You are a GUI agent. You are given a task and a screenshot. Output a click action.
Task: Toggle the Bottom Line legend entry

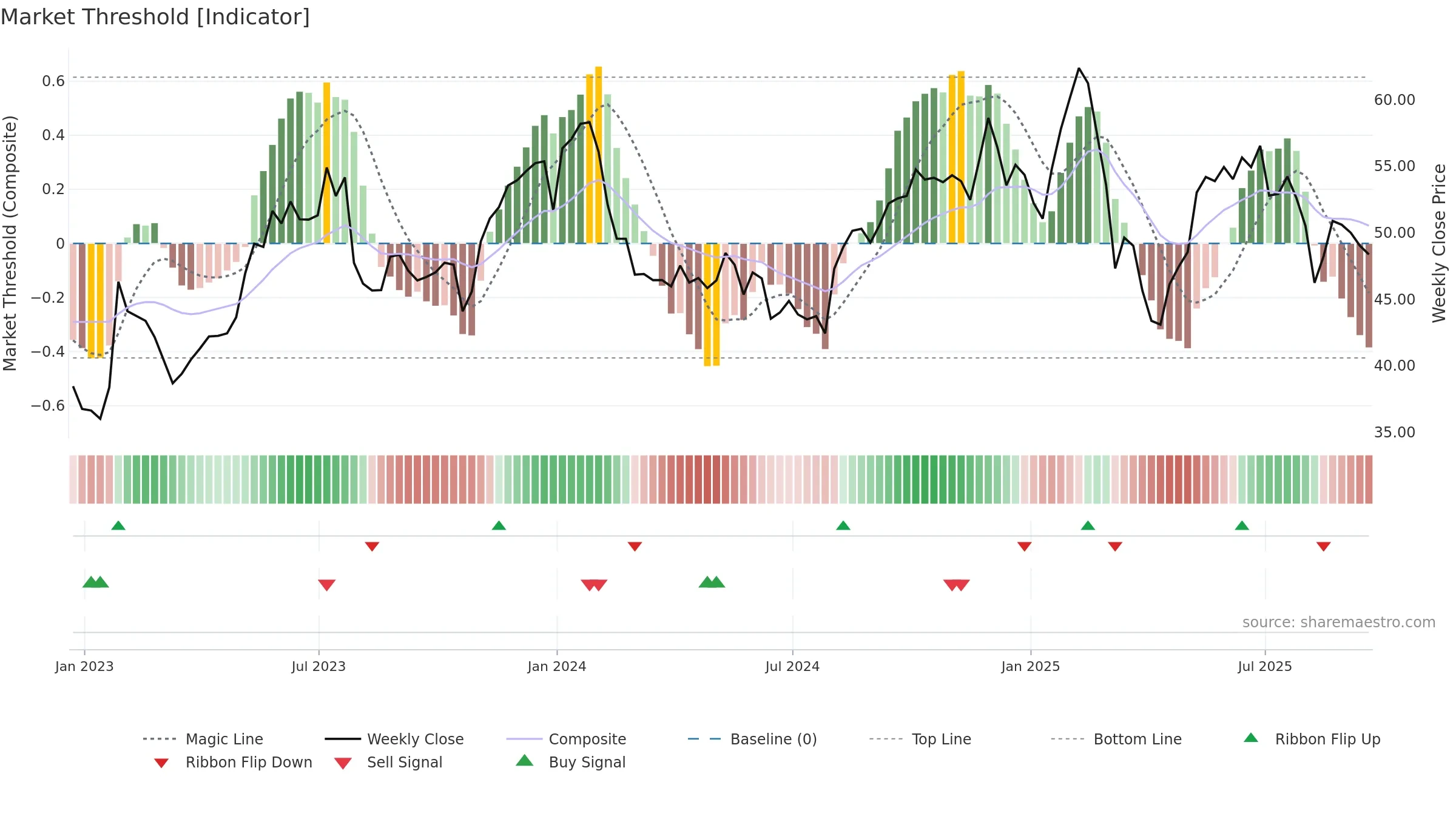(x=1116, y=739)
